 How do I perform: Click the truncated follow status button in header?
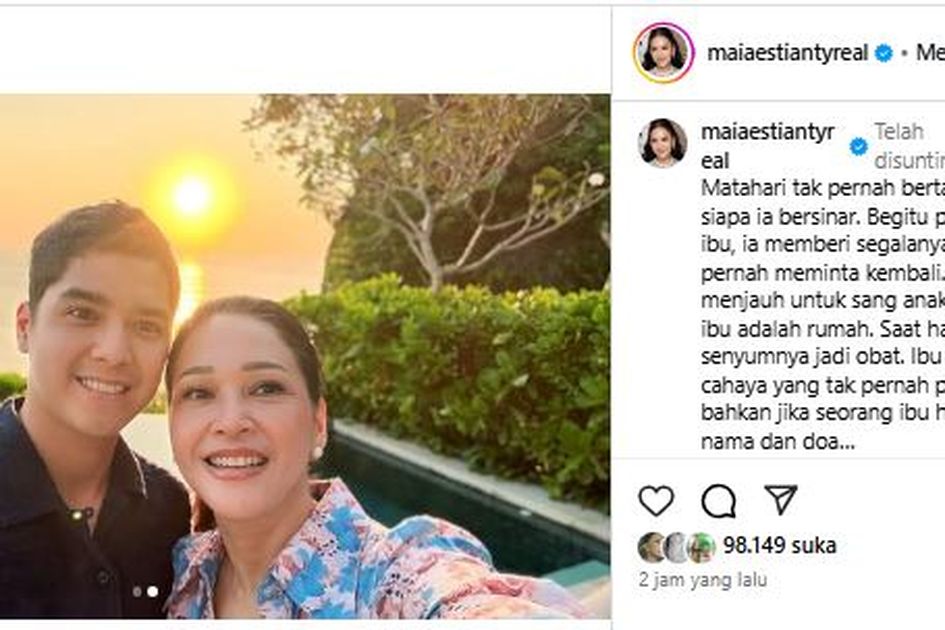930,53
